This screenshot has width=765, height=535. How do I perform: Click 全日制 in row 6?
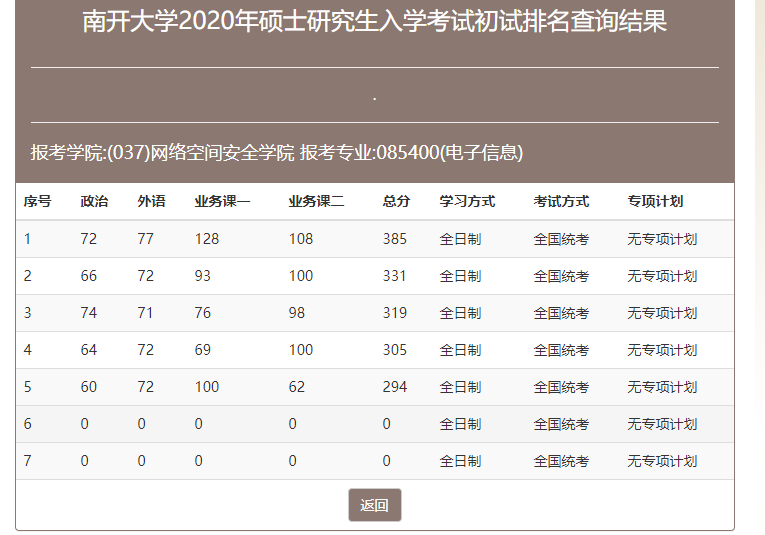coord(460,424)
